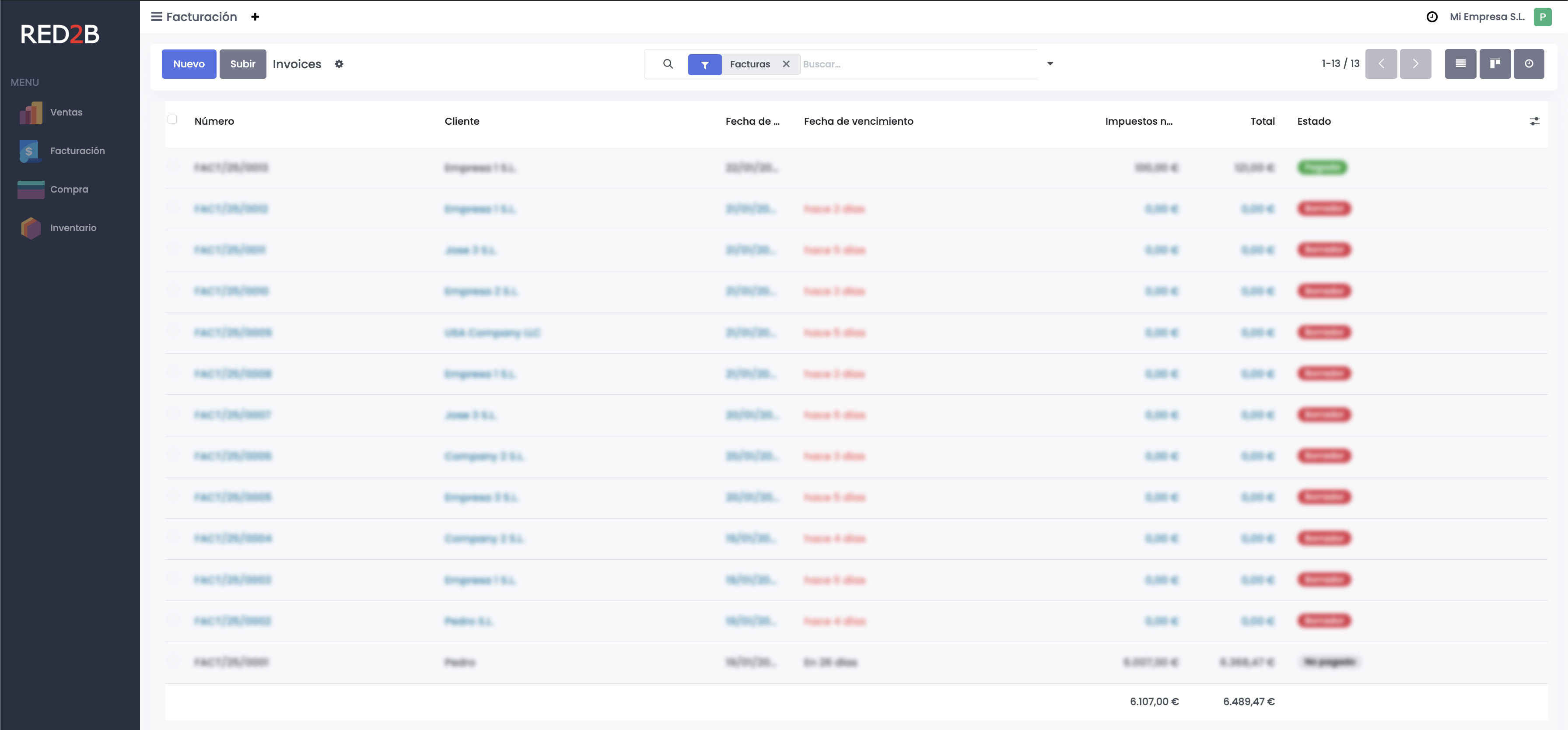
Task: Switch to kanban view
Action: (x=1494, y=64)
